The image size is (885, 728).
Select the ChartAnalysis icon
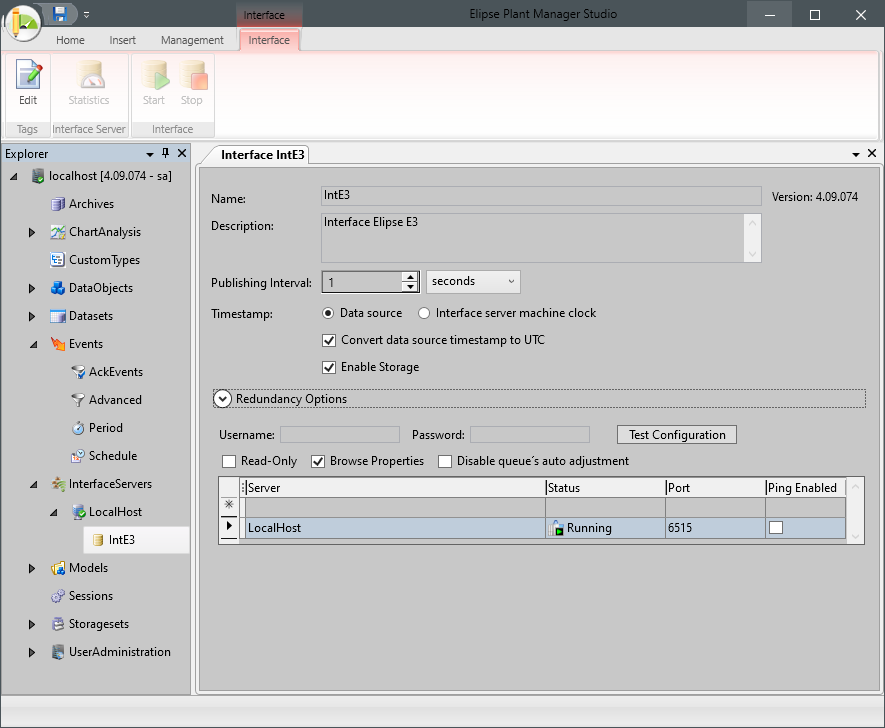(x=58, y=232)
